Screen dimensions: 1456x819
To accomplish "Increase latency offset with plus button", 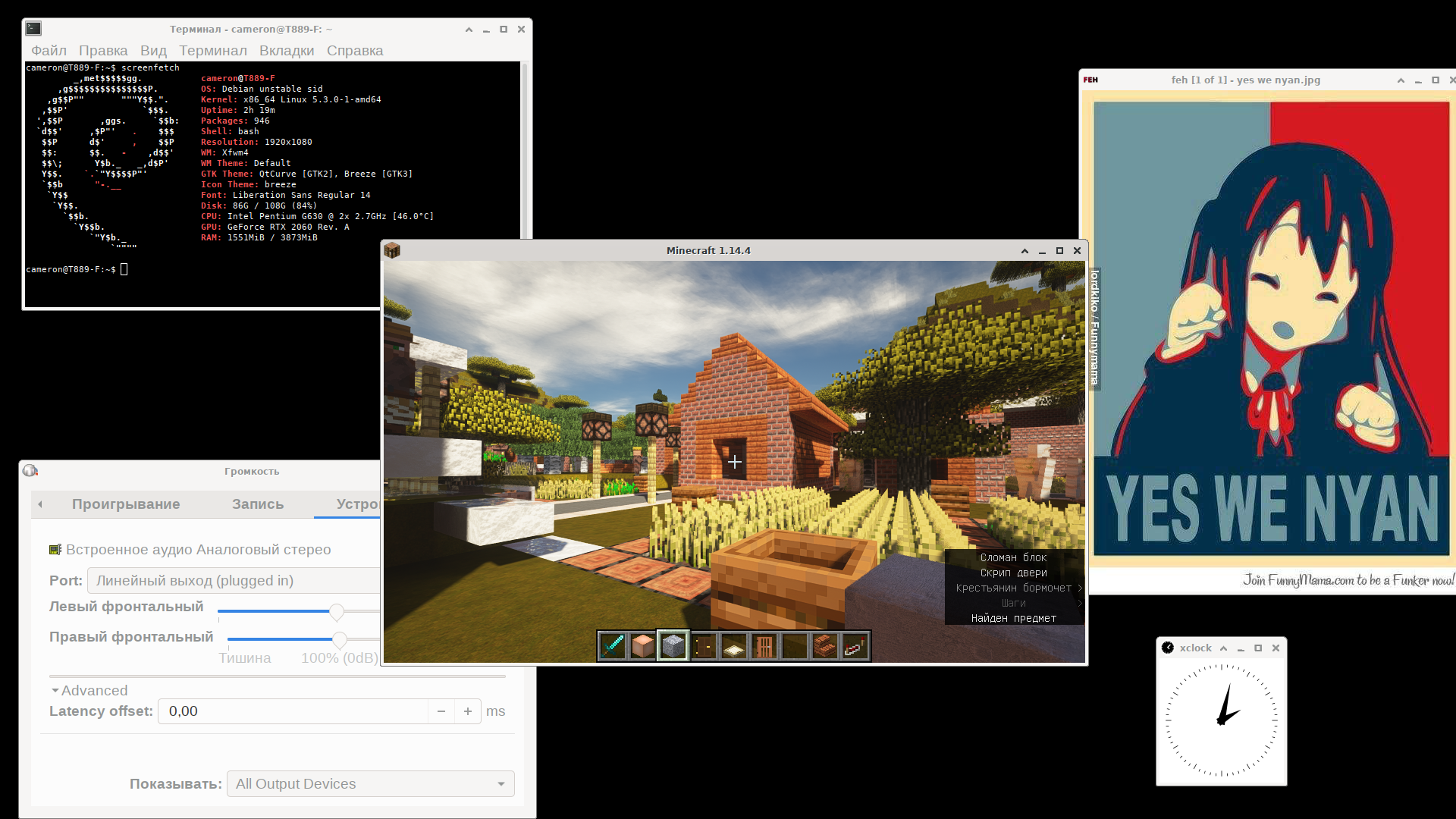I will click(468, 711).
